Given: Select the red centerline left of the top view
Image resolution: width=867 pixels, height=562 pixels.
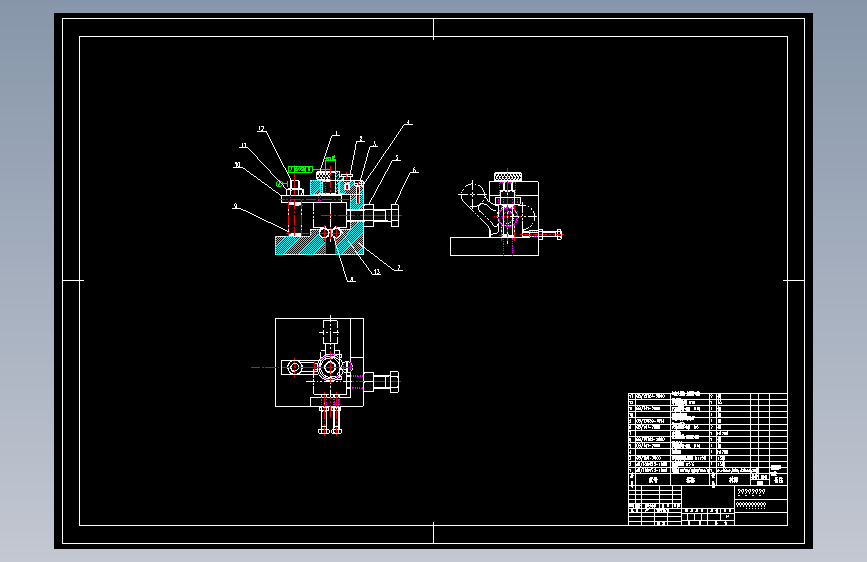Looking at the screenshot, I should [x=263, y=367].
